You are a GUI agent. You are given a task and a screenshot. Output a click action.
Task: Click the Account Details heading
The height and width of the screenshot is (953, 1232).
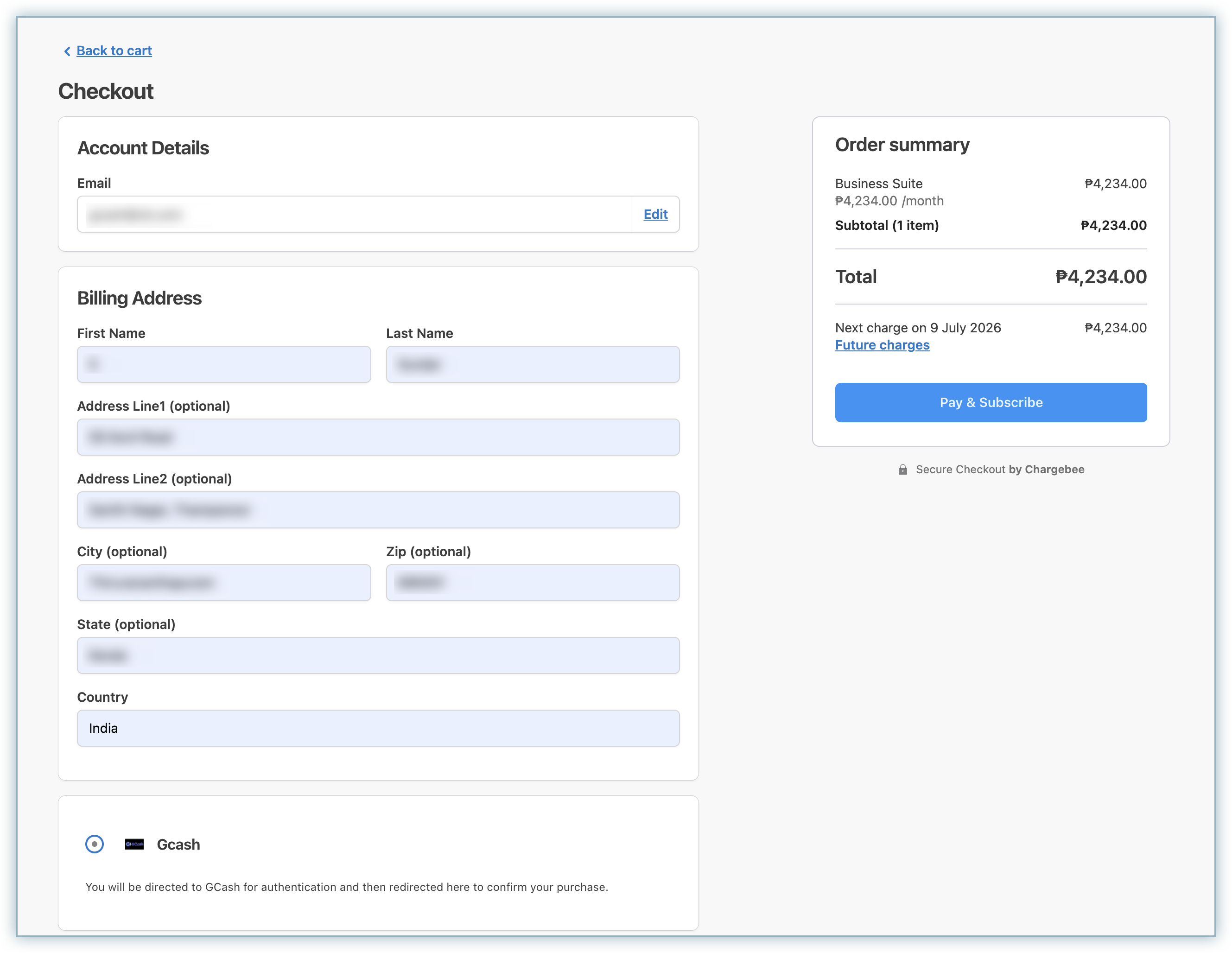coord(143,148)
